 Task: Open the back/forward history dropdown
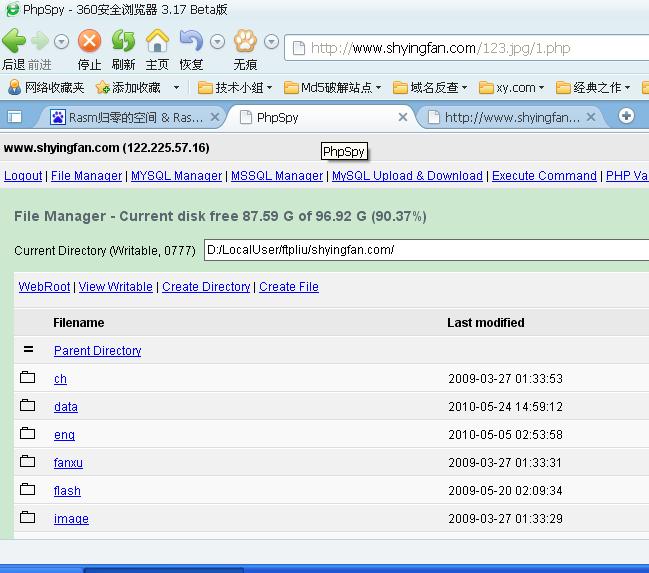point(61,42)
